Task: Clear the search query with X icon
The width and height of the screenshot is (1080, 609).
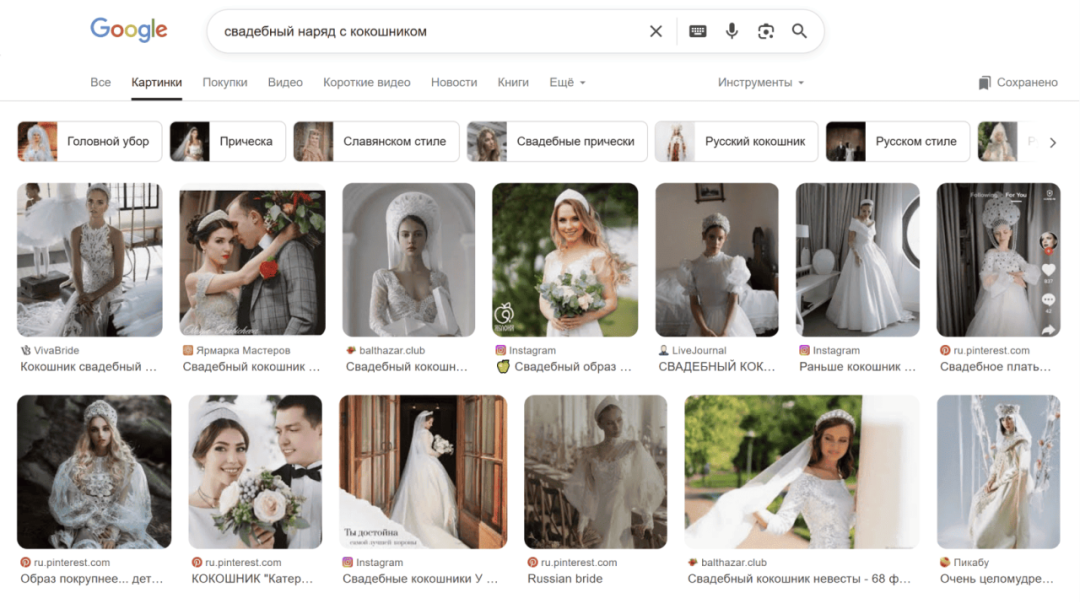Action: coord(656,31)
